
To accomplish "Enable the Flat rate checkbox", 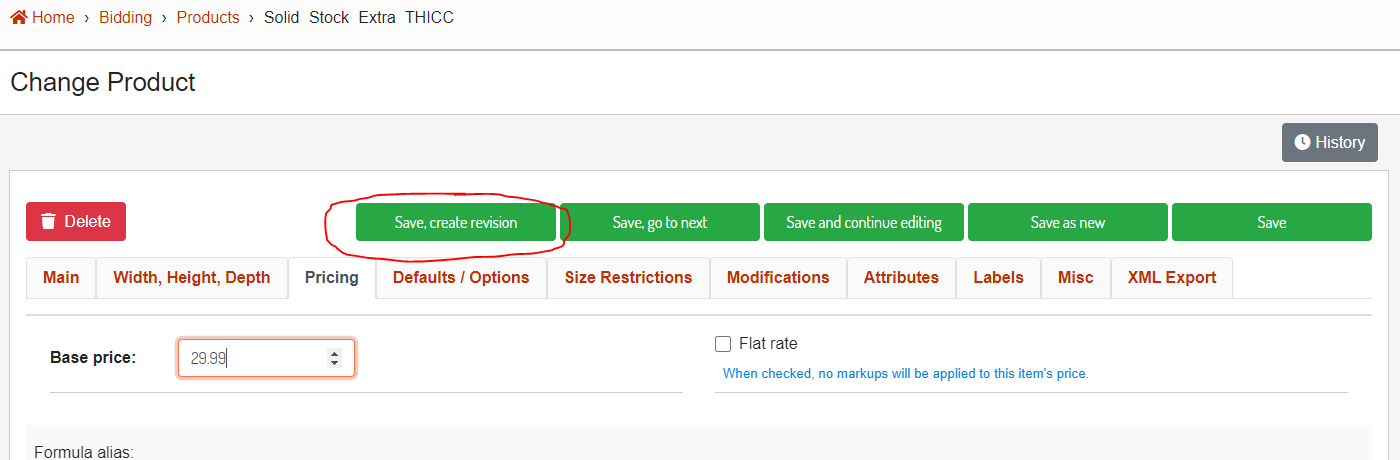I will pos(723,344).
